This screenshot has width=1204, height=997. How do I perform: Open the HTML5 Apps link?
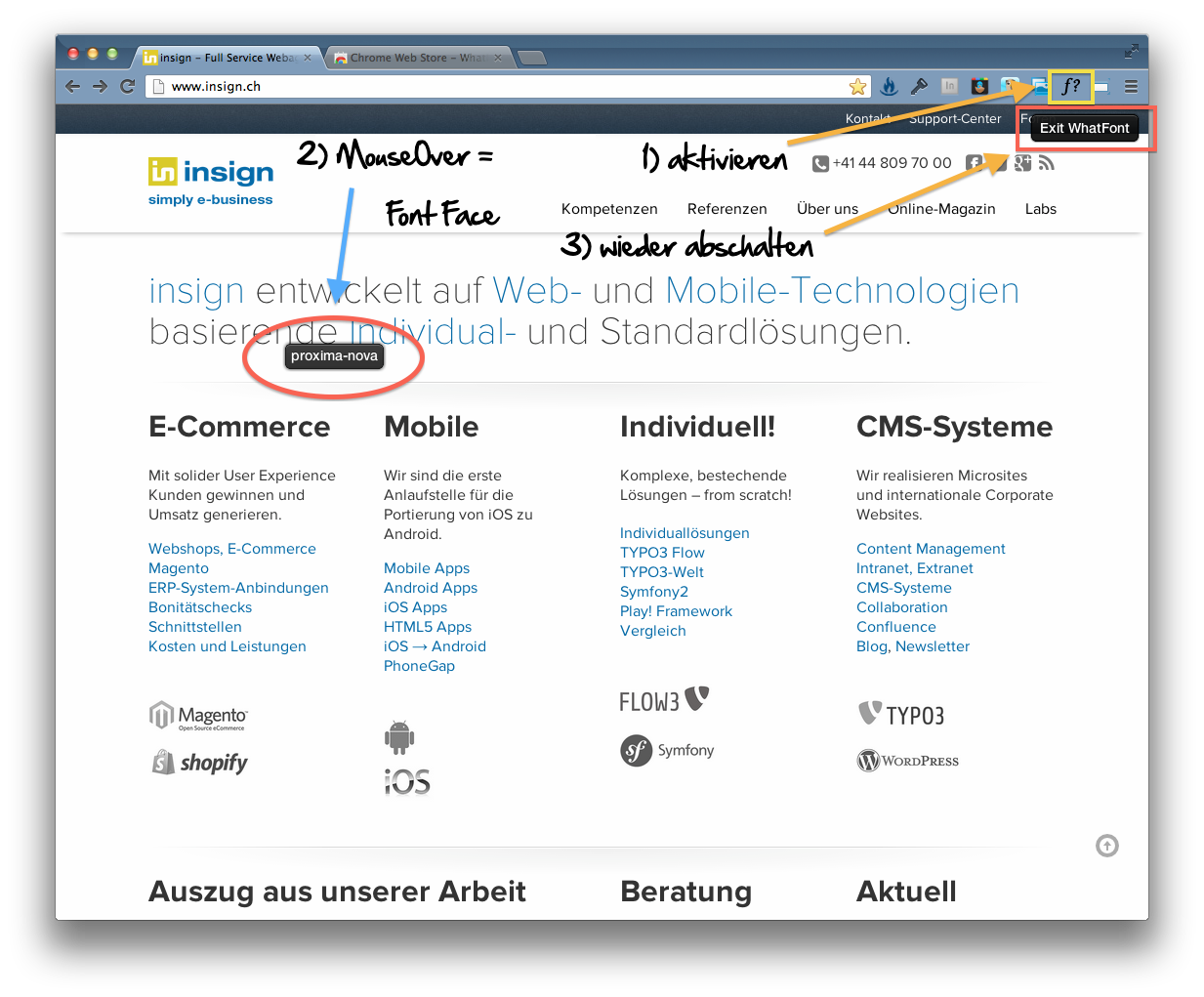[x=428, y=627]
